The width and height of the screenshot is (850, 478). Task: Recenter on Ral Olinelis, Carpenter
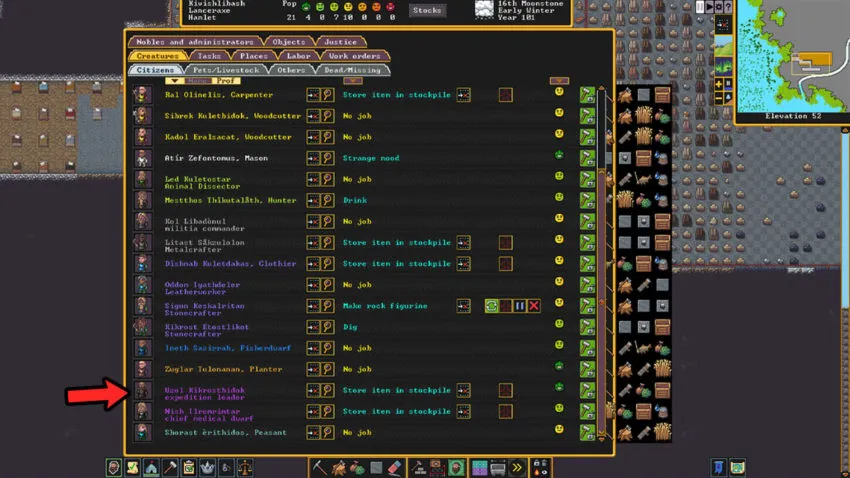tap(313, 95)
